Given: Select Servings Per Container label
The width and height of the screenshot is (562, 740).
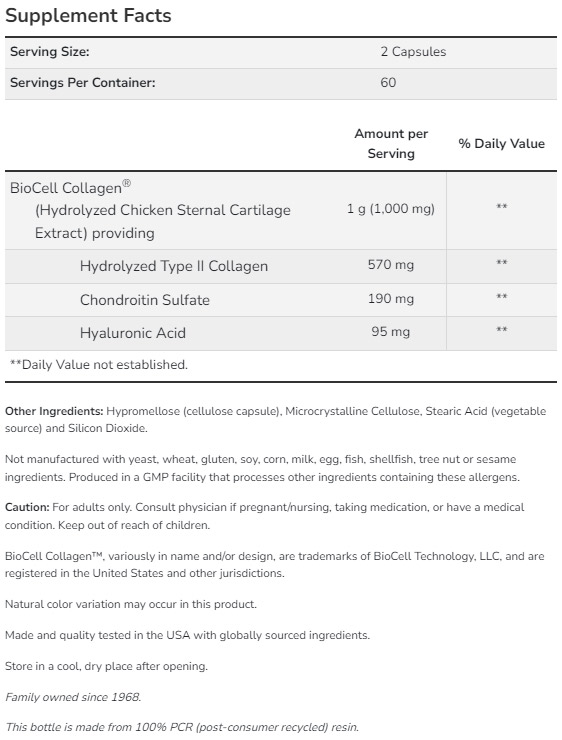Looking at the screenshot, I should pyautogui.click(x=83, y=83).
